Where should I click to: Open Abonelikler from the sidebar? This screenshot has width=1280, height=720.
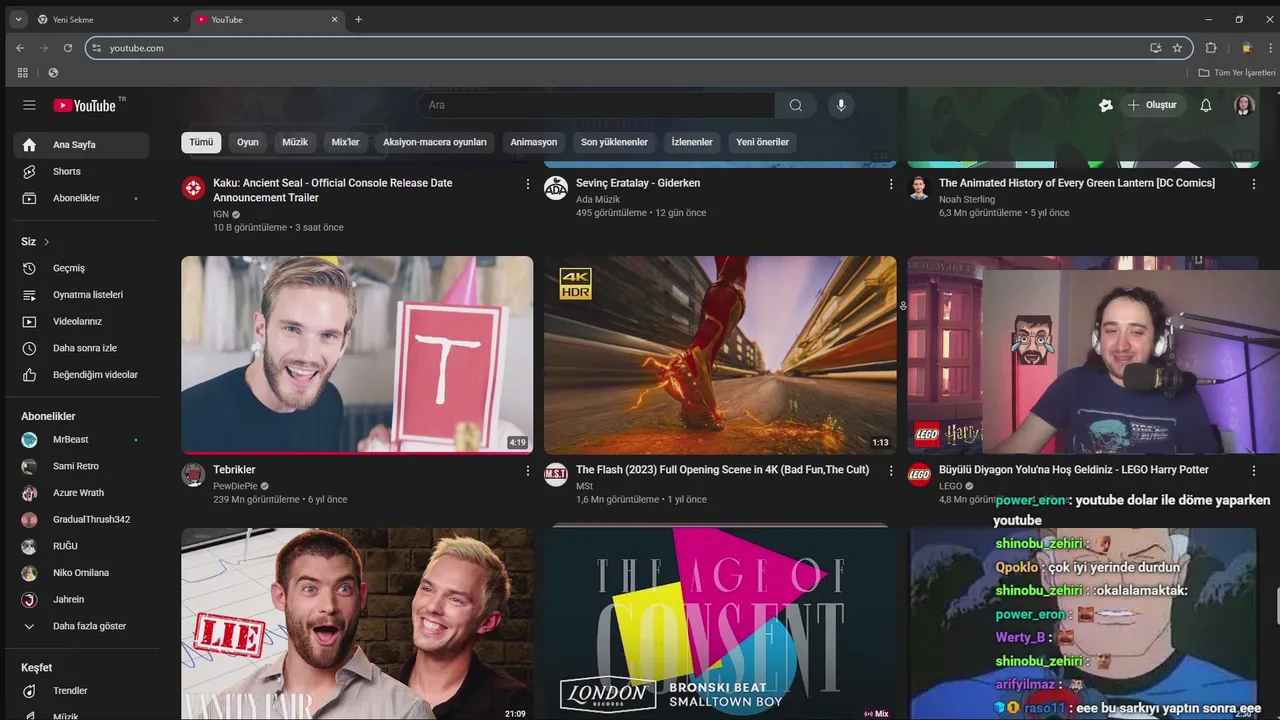coord(82,198)
